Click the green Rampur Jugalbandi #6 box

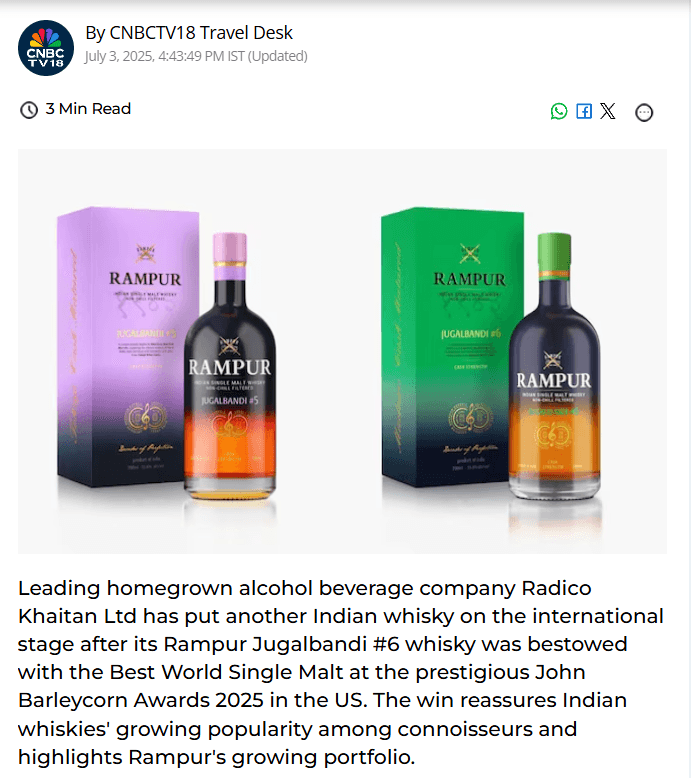(x=452, y=346)
